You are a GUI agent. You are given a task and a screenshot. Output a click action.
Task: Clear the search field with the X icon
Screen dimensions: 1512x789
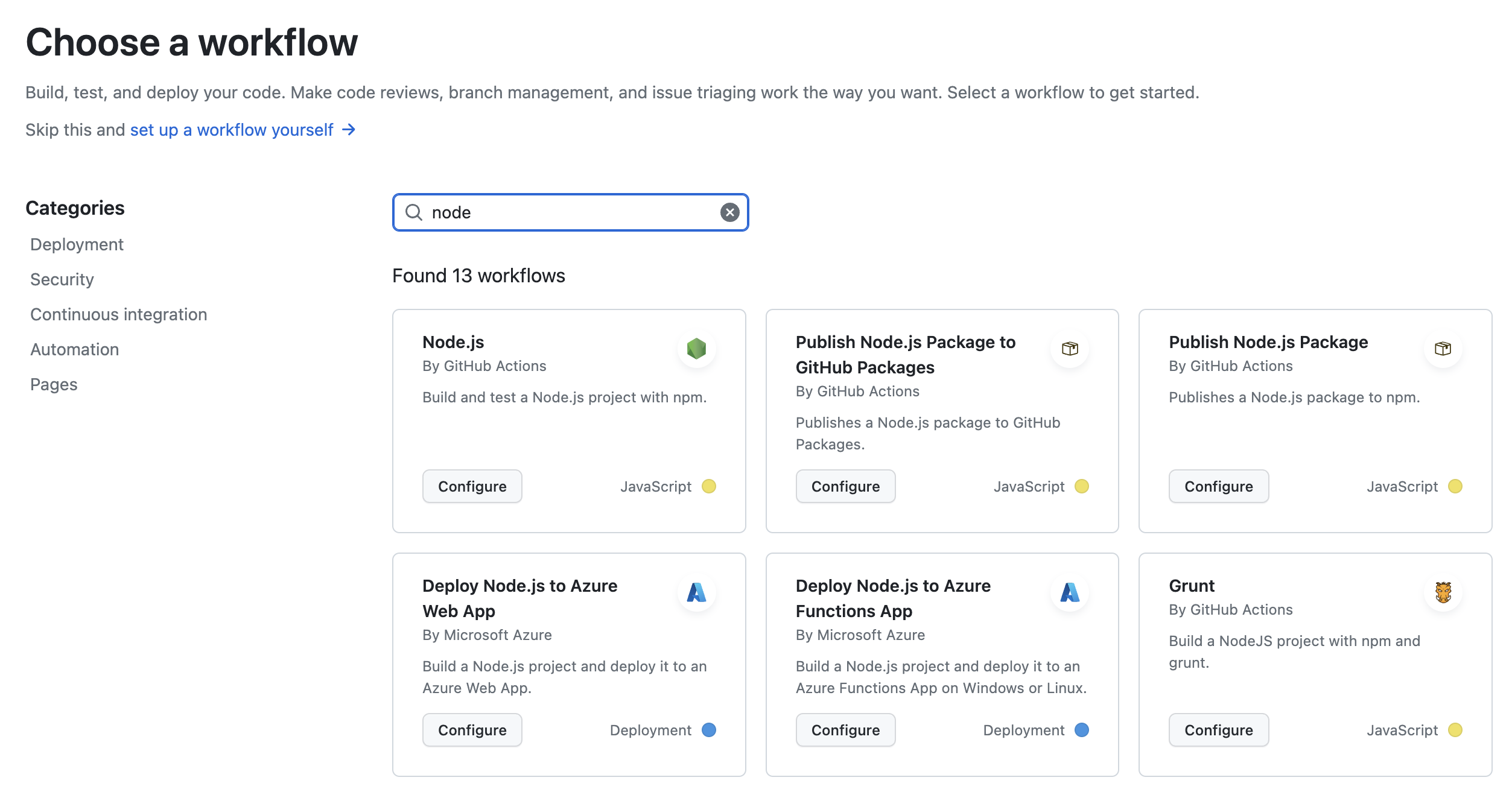(x=729, y=212)
